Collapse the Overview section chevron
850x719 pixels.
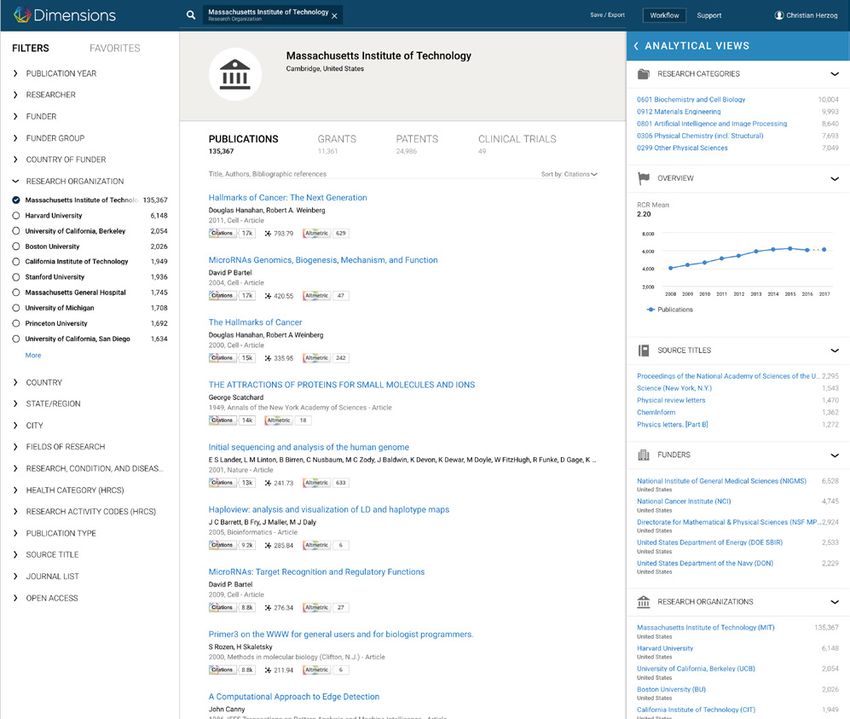(x=835, y=178)
